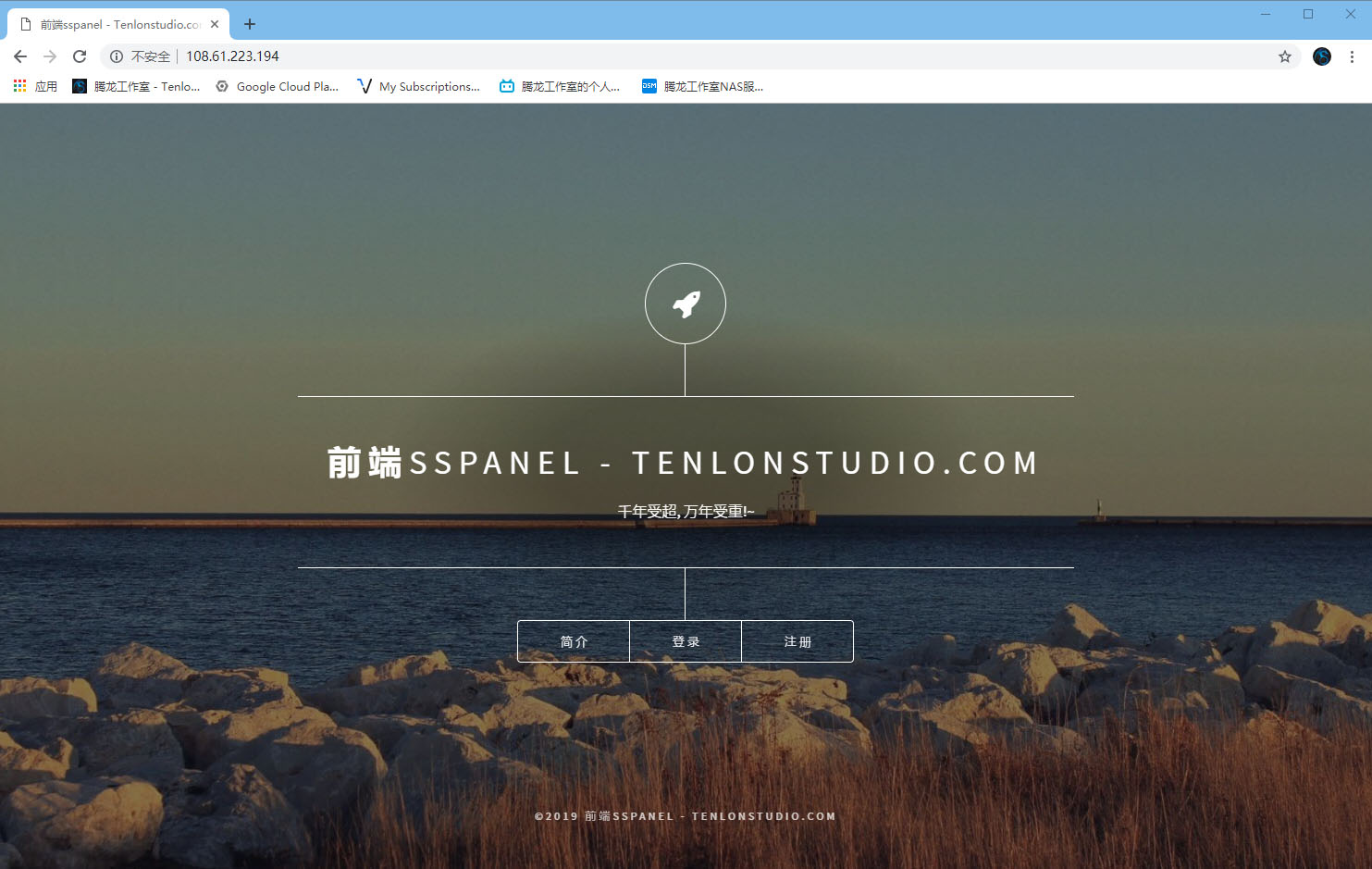Close the 前端sspanel browser tab
Screen dimensions: 1372x869
(x=215, y=24)
